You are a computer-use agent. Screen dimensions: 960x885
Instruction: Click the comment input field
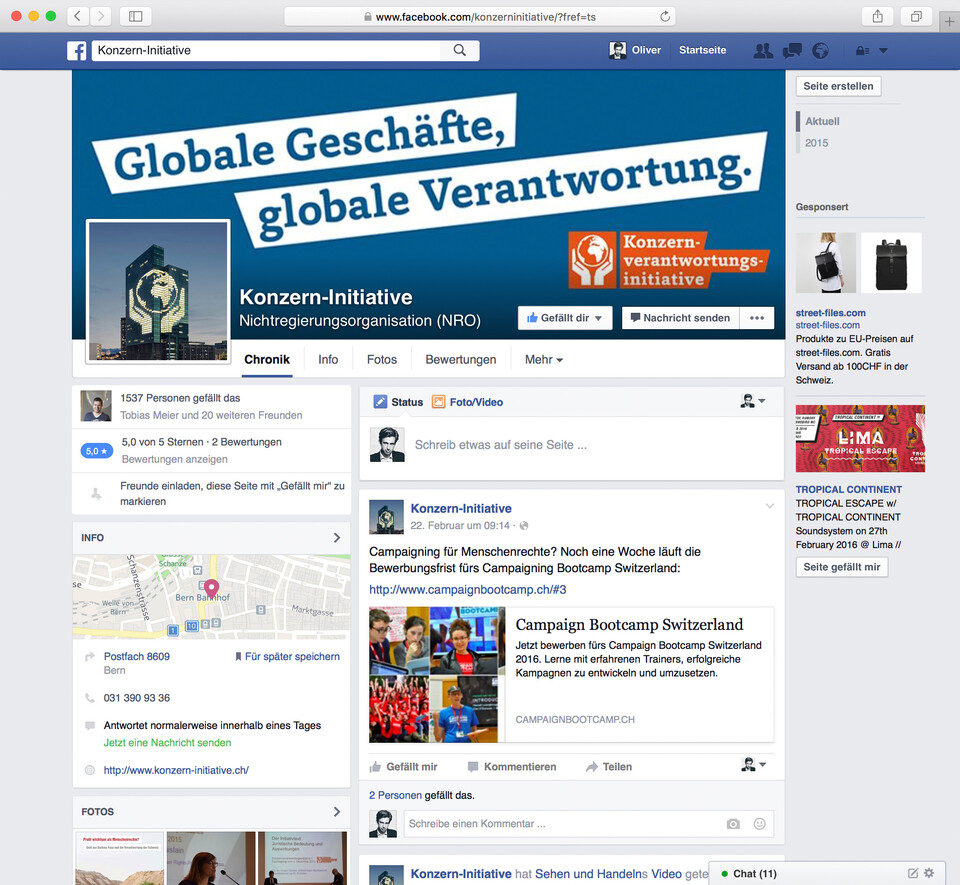click(550, 823)
